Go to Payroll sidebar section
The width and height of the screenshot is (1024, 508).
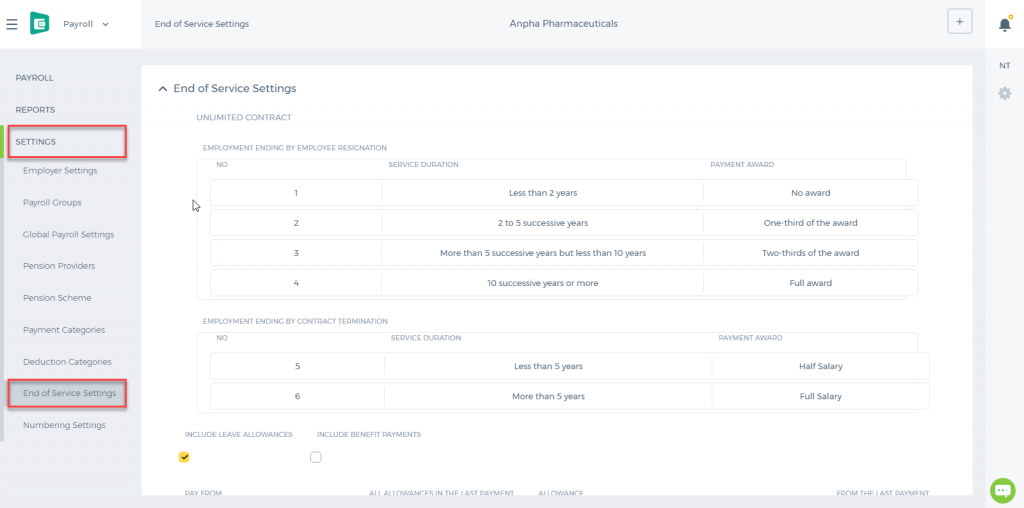coord(35,78)
